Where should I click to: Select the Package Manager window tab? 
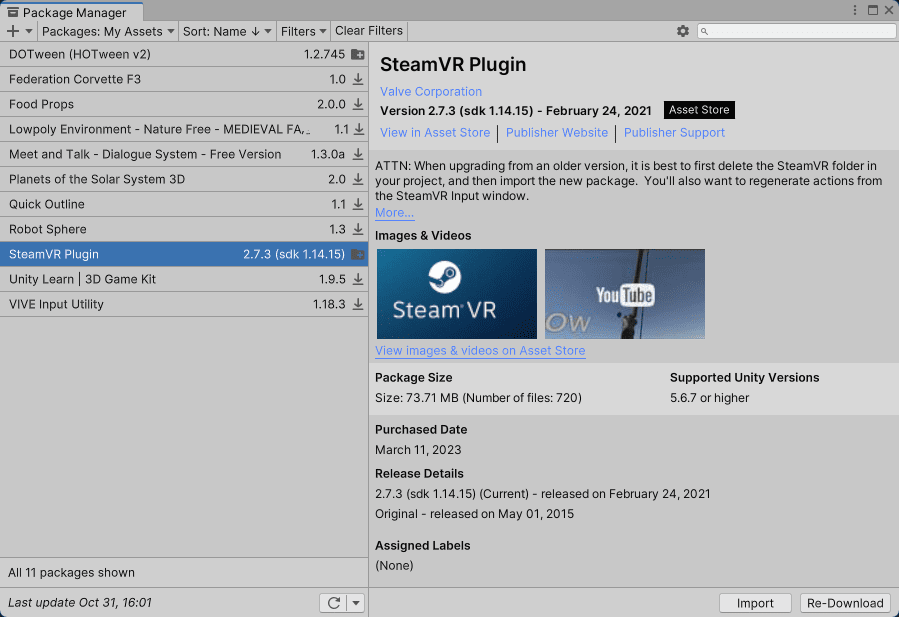point(66,12)
